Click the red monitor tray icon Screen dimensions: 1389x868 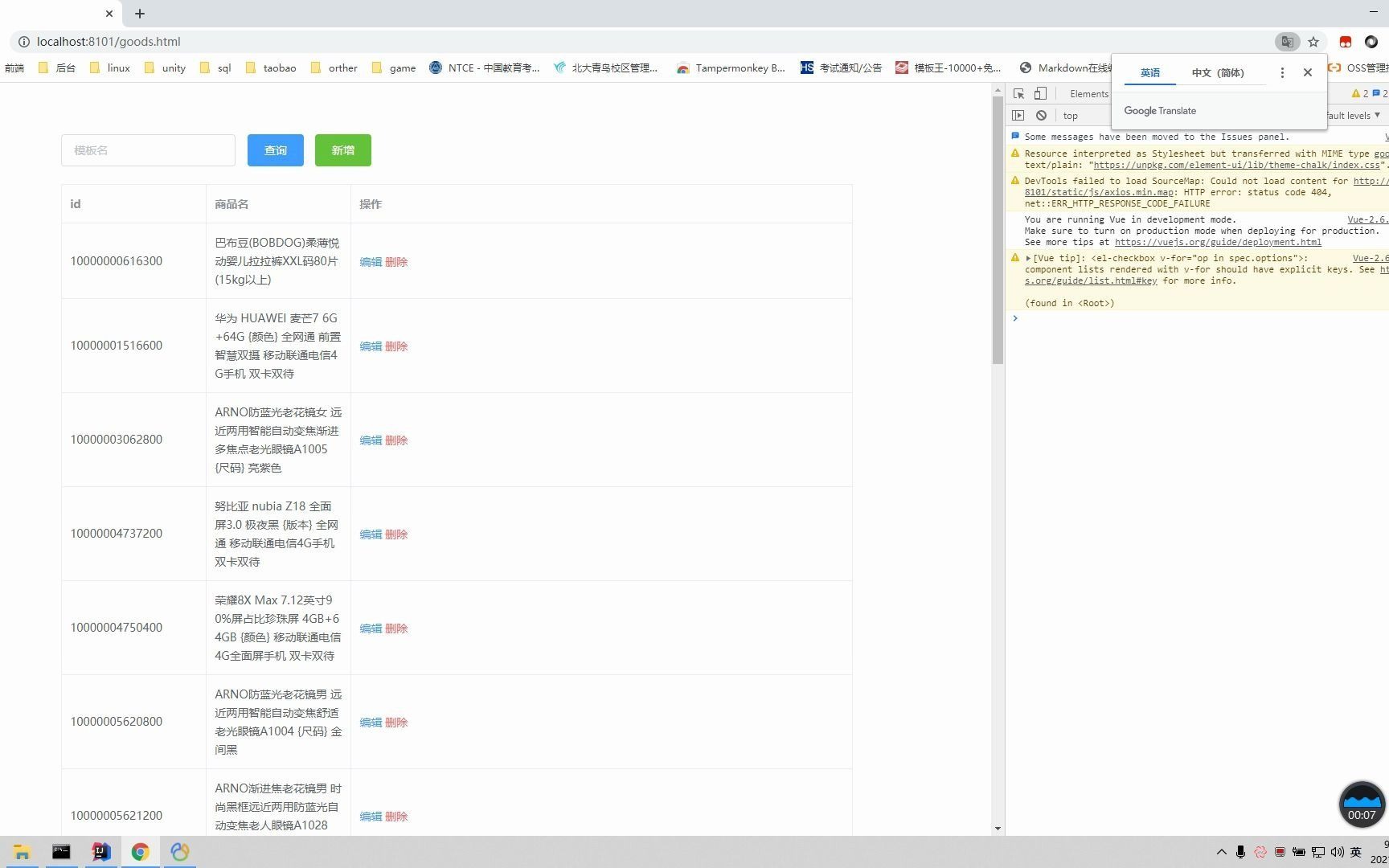point(1280,852)
